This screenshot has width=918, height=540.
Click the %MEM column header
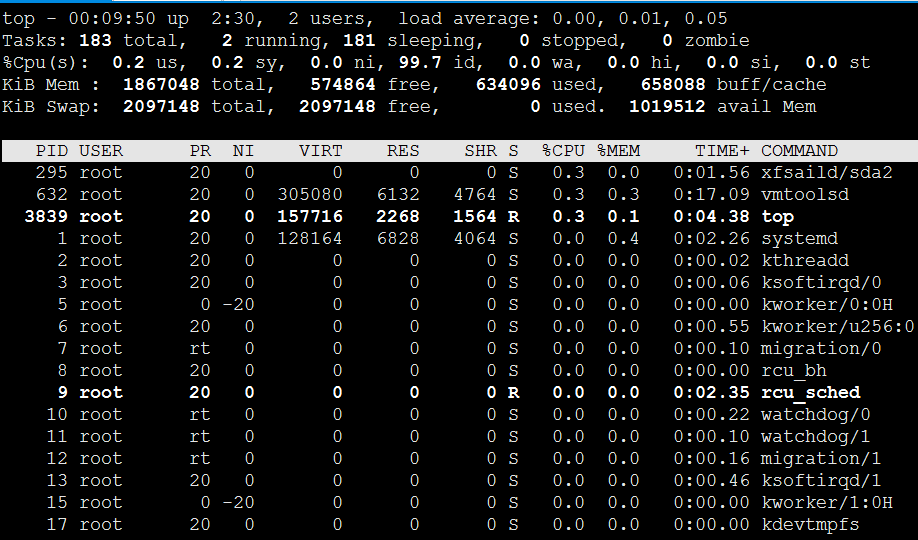coord(618,151)
